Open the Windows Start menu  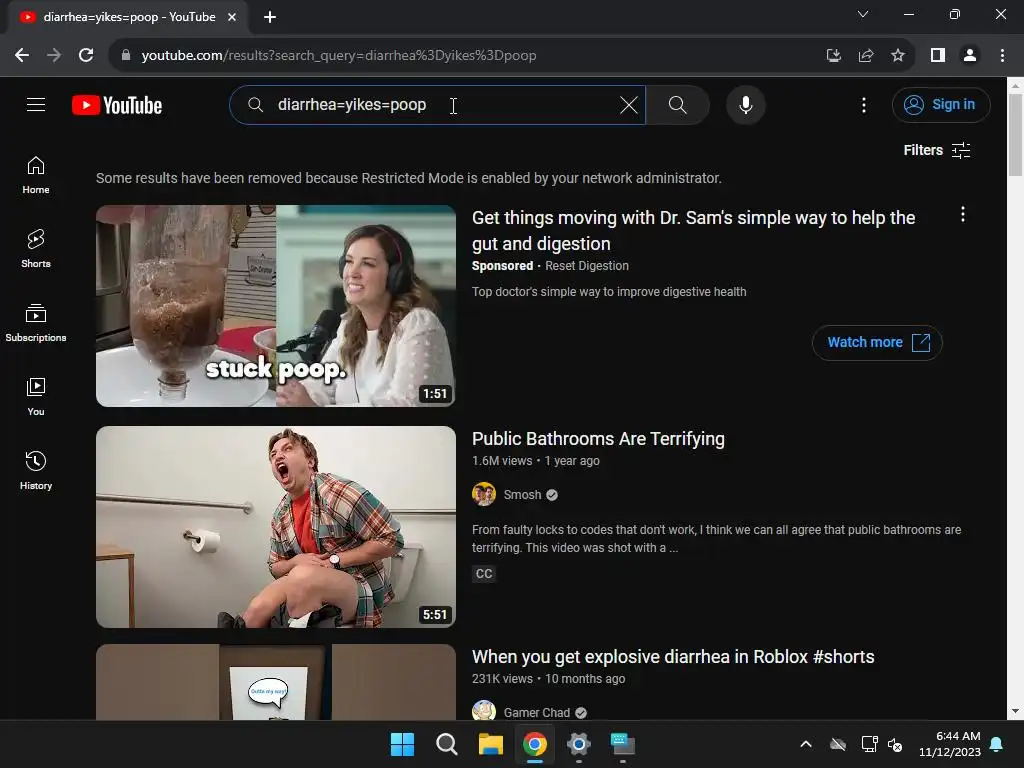402,744
